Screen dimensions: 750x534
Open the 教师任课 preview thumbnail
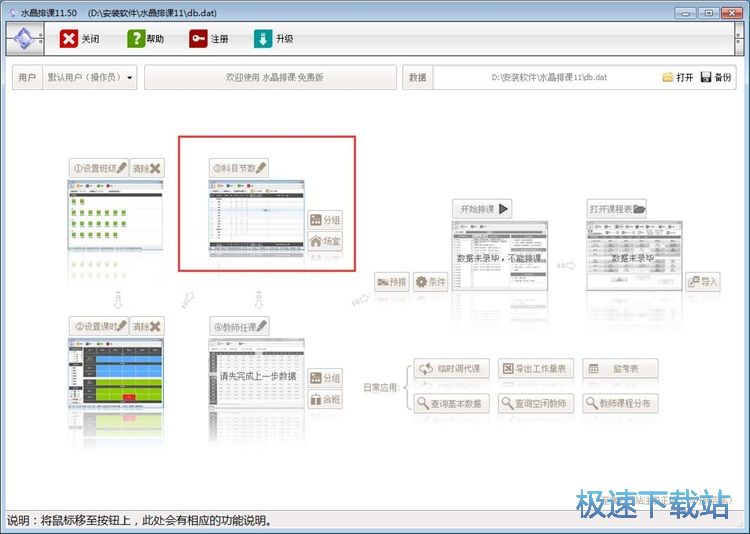256,374
